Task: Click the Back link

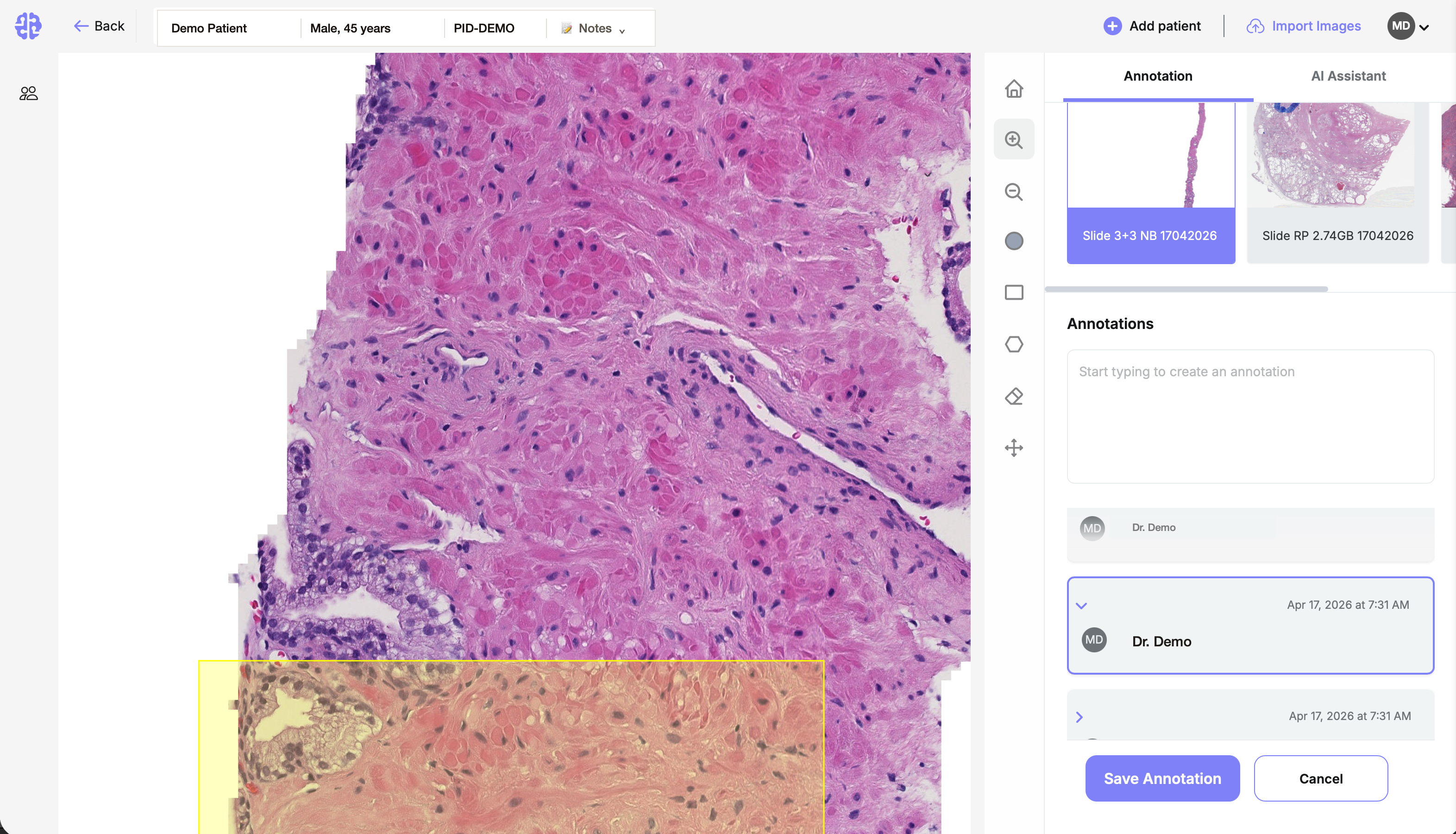Action: click(99, 26)
